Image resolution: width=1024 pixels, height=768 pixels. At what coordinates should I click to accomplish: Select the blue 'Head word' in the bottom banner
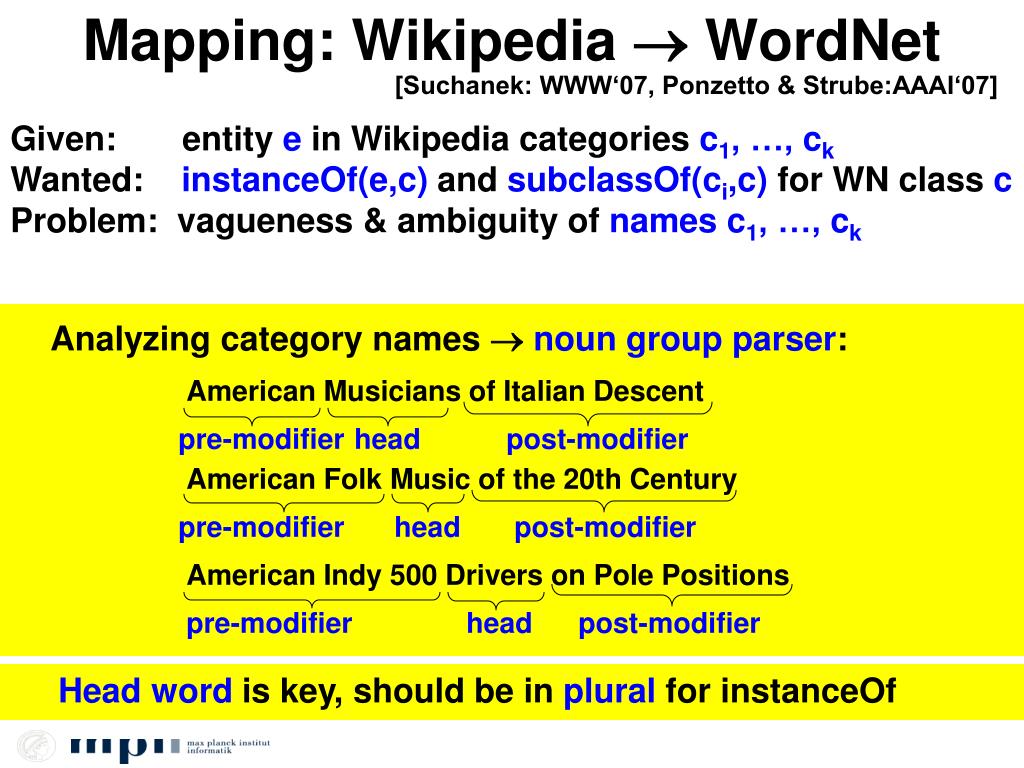click(x=145, y=691)
